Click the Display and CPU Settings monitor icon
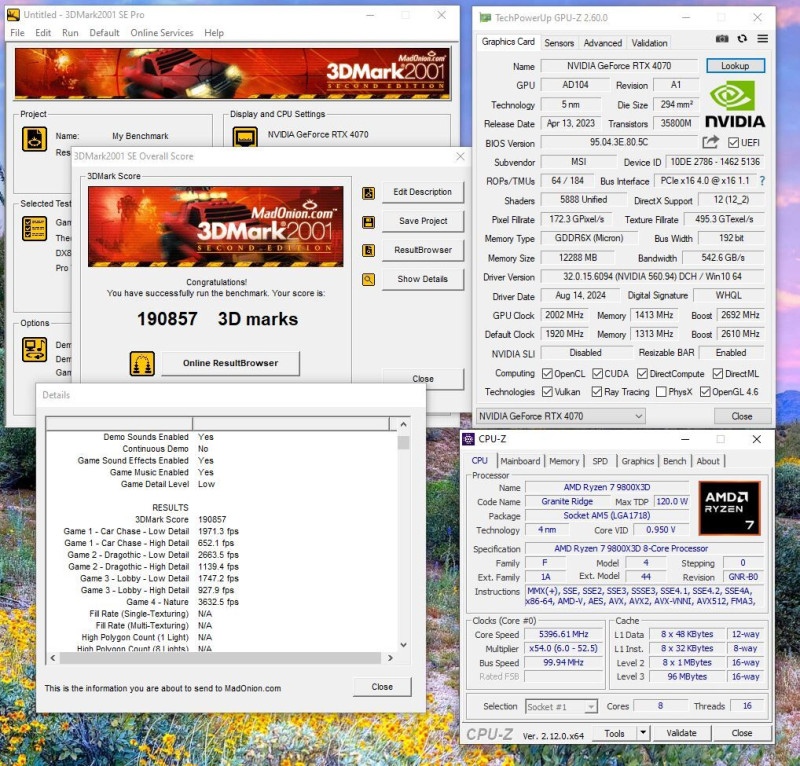 click(x=245, y=137)
